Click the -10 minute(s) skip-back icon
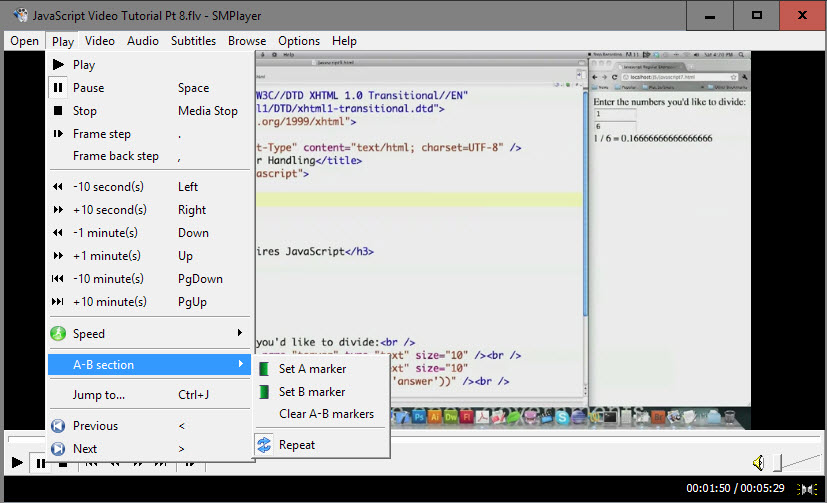Image resolution: width=827 pixels, height=503 pixels. click(58, 278)
